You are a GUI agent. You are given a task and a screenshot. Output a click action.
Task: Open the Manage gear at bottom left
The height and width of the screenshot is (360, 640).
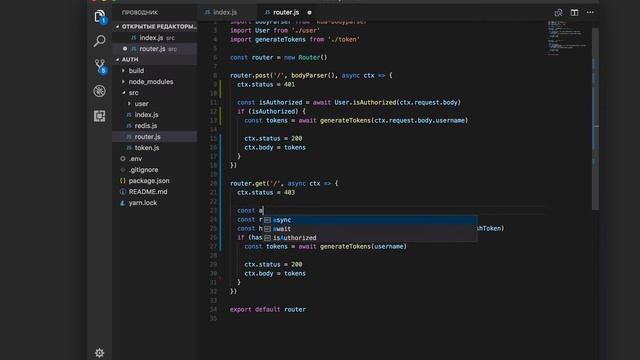pyautogui.click(x=99, y=353)
